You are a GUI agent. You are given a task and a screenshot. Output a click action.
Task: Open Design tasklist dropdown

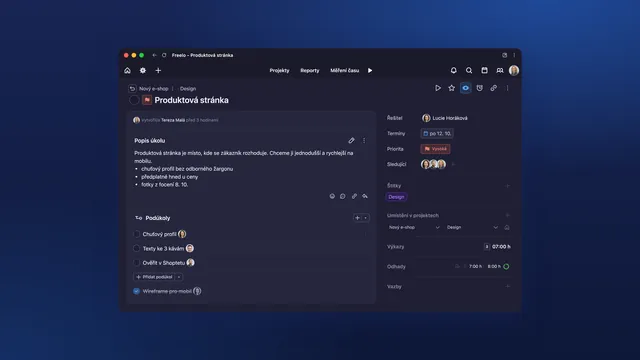pyautogui.click(x=472, y=227)
